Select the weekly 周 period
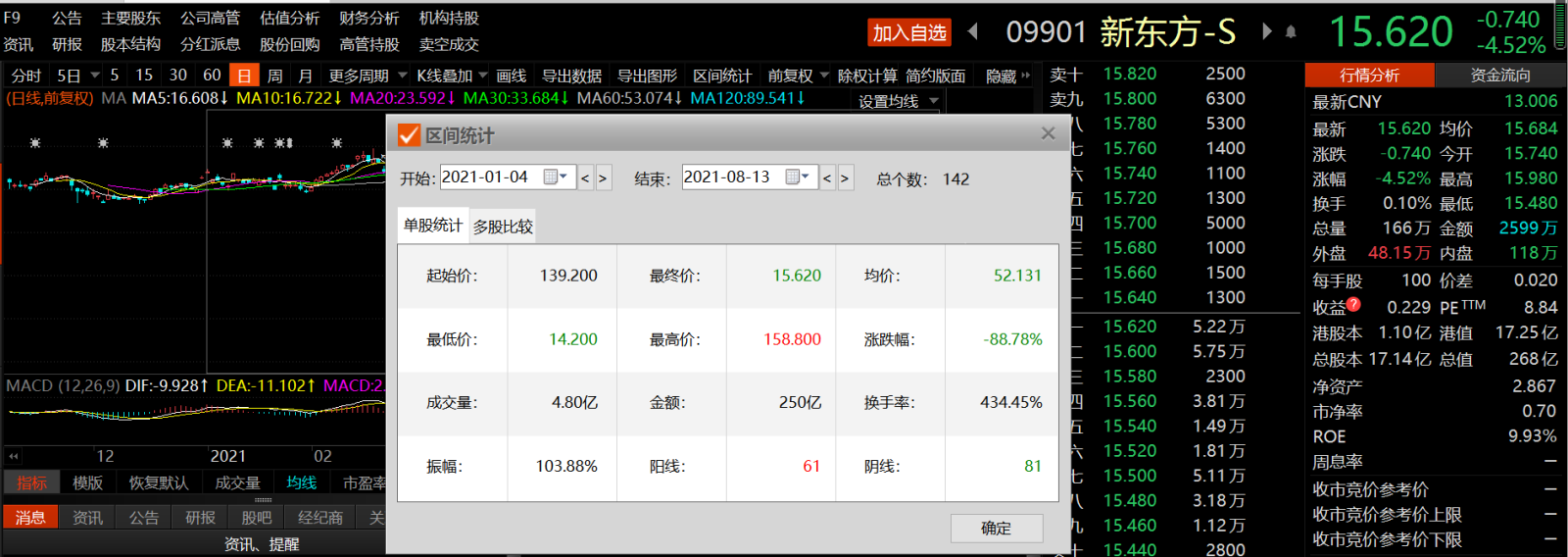 coord(275,76)
